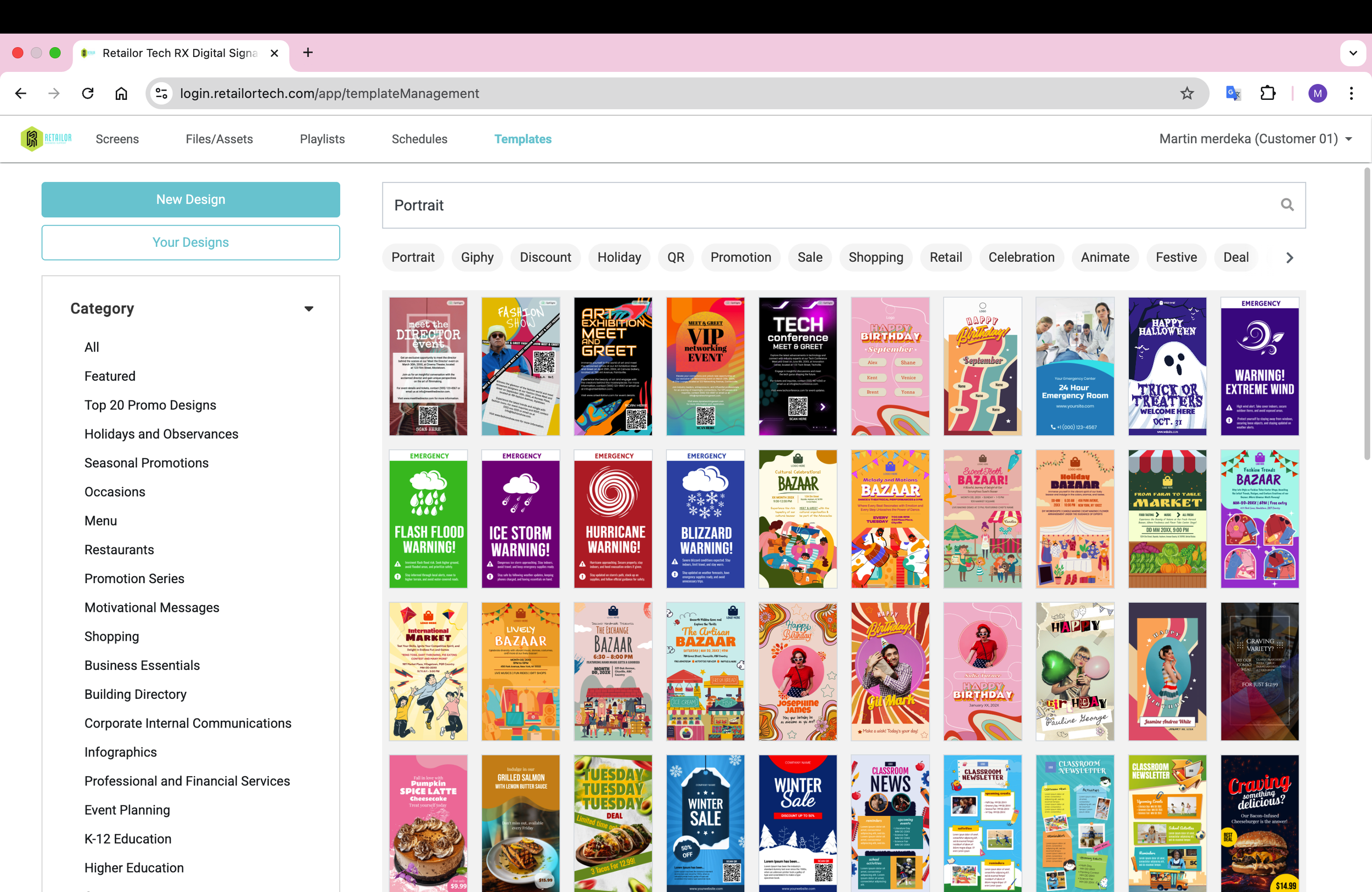
Task: Open the browser extensions puzzle icon
Action: click(x=1268, y=93)
